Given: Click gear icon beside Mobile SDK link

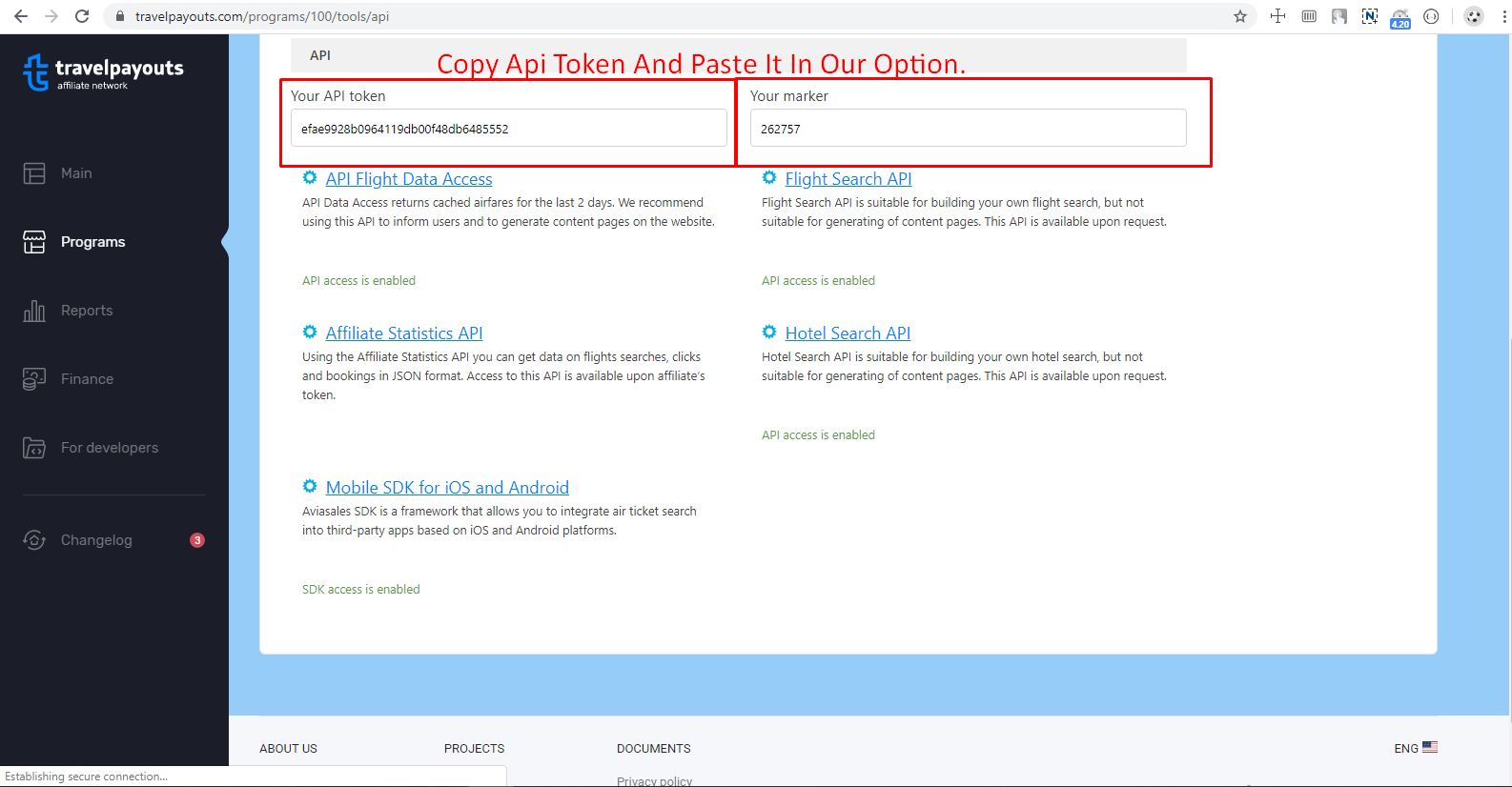Looking at the screenshot, I should 310,486.
